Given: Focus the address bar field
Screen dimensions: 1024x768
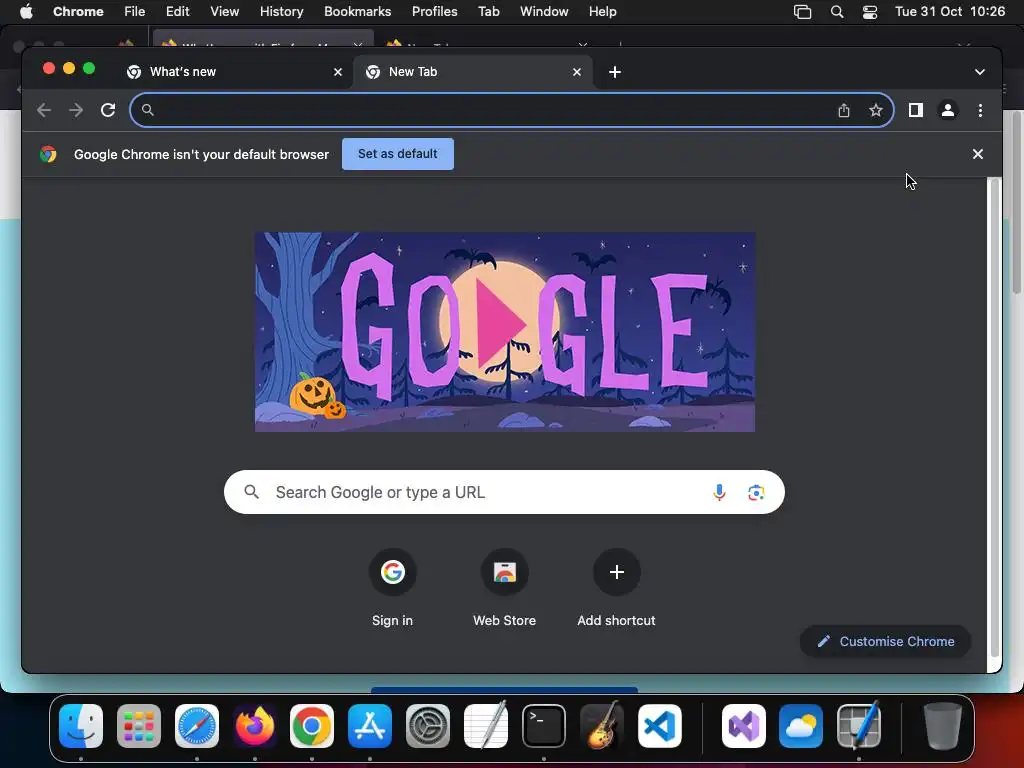Looking at the screenshot, I should pos(512,110).
